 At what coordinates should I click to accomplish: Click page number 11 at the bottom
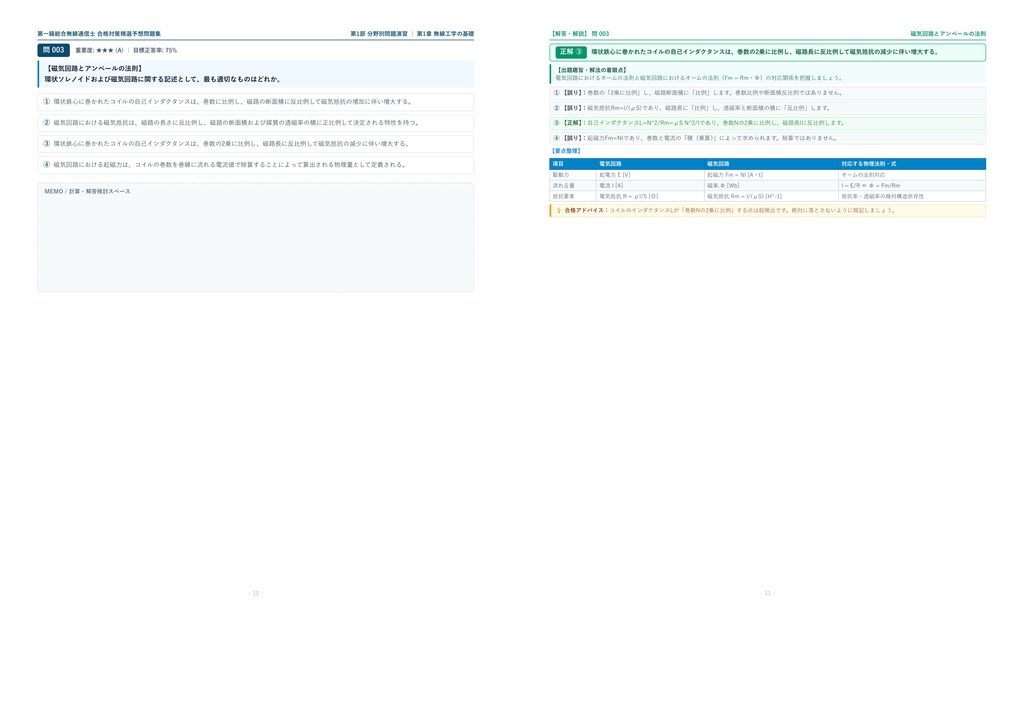[x=767, y=593]
